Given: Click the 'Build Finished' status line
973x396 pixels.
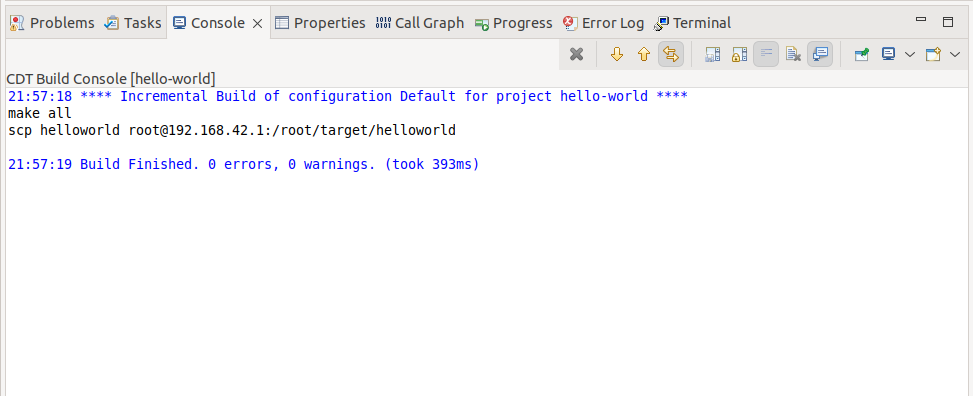Looking at the screenshot, I should [x=244, y=164].
